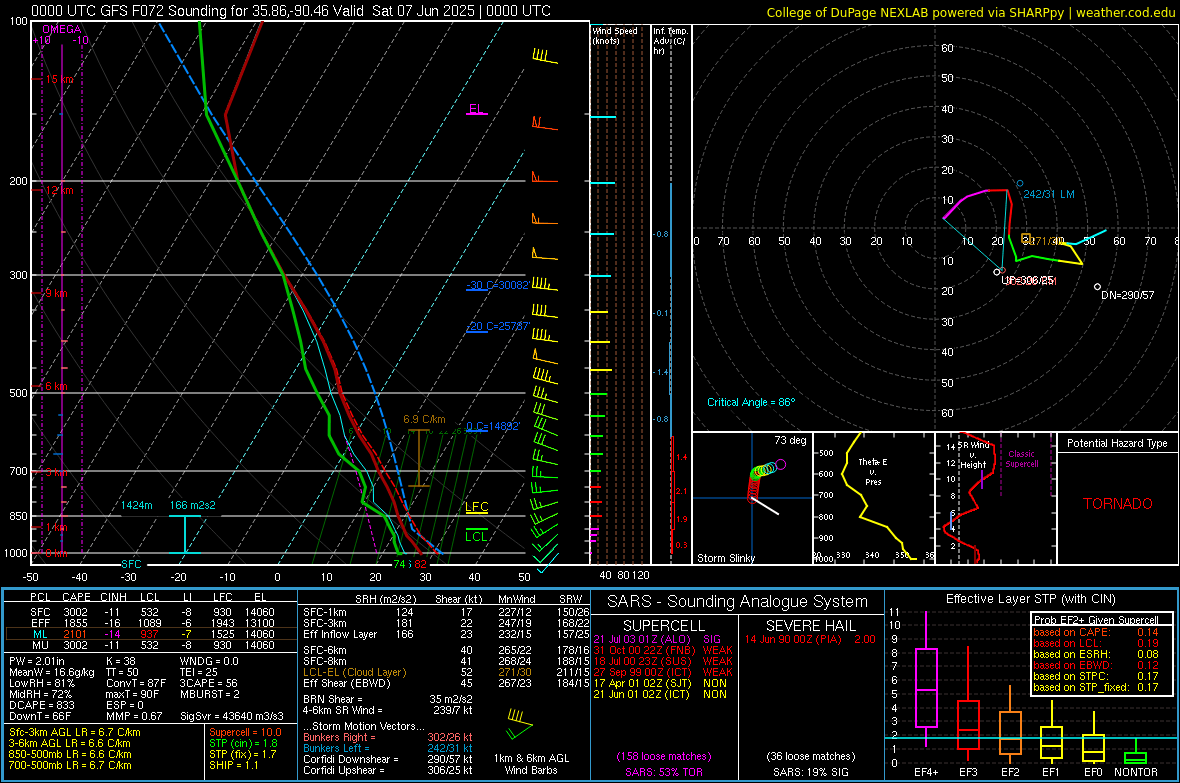This screenshot has height=783, width=1180.
Task: Click the '166 m2s2' label on the skew-T
Action: (193, 505)
